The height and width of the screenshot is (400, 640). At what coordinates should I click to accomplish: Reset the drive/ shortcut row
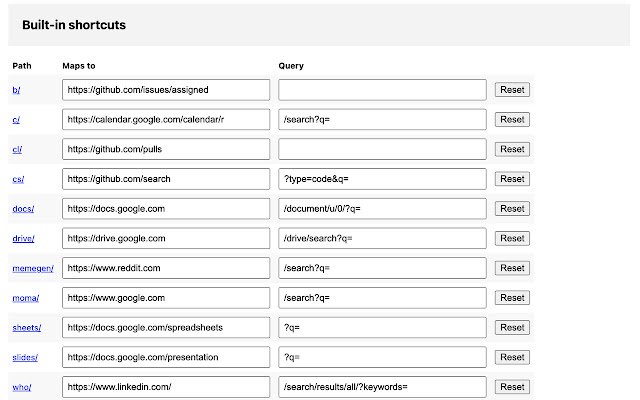coord(512,238)
